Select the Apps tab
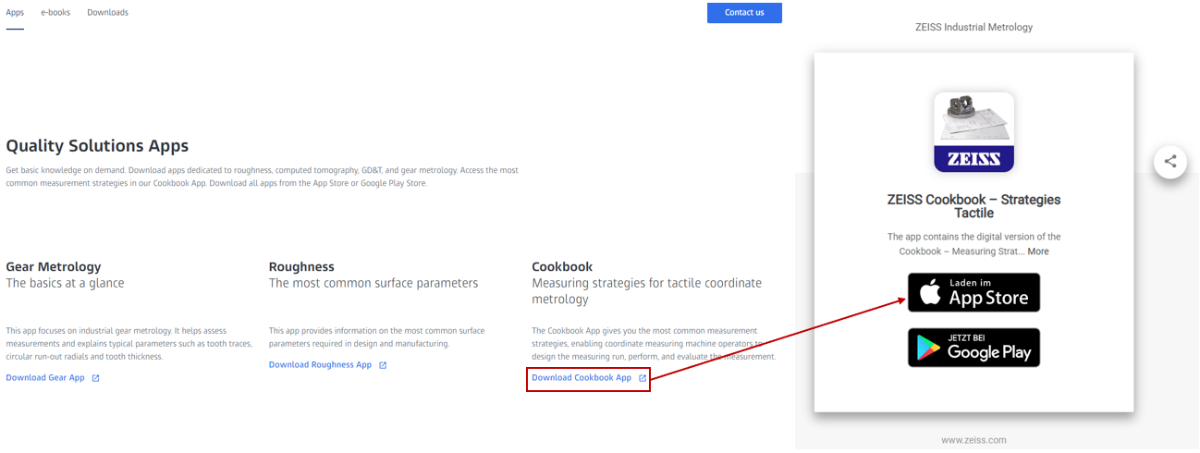The width and height of the screenshot is (1200, 453). point(15,13)
